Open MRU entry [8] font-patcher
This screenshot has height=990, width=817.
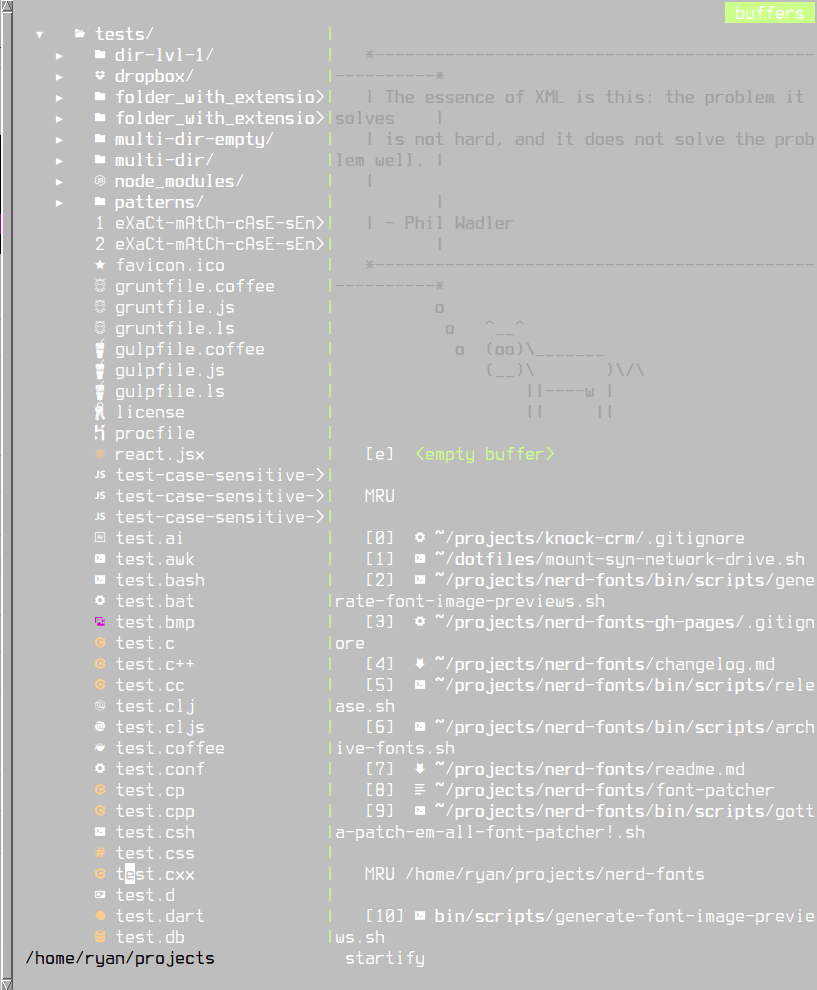570,790
